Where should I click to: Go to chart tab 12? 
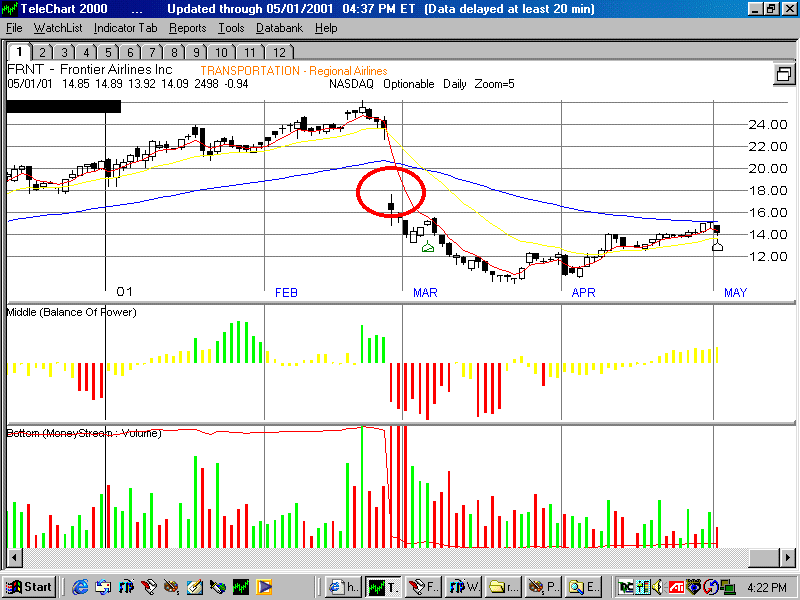click(279, 52)
